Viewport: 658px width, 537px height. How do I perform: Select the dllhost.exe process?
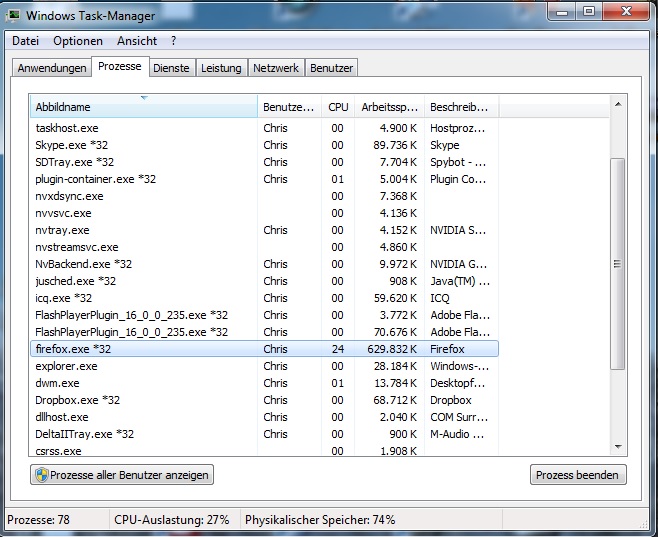click(264, 417)
